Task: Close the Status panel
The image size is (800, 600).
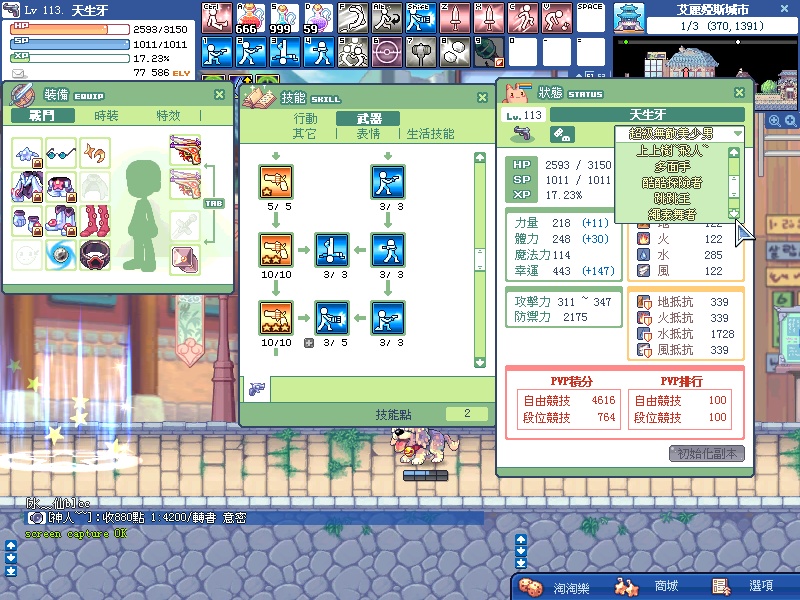Action: click(x=739, y=92)
